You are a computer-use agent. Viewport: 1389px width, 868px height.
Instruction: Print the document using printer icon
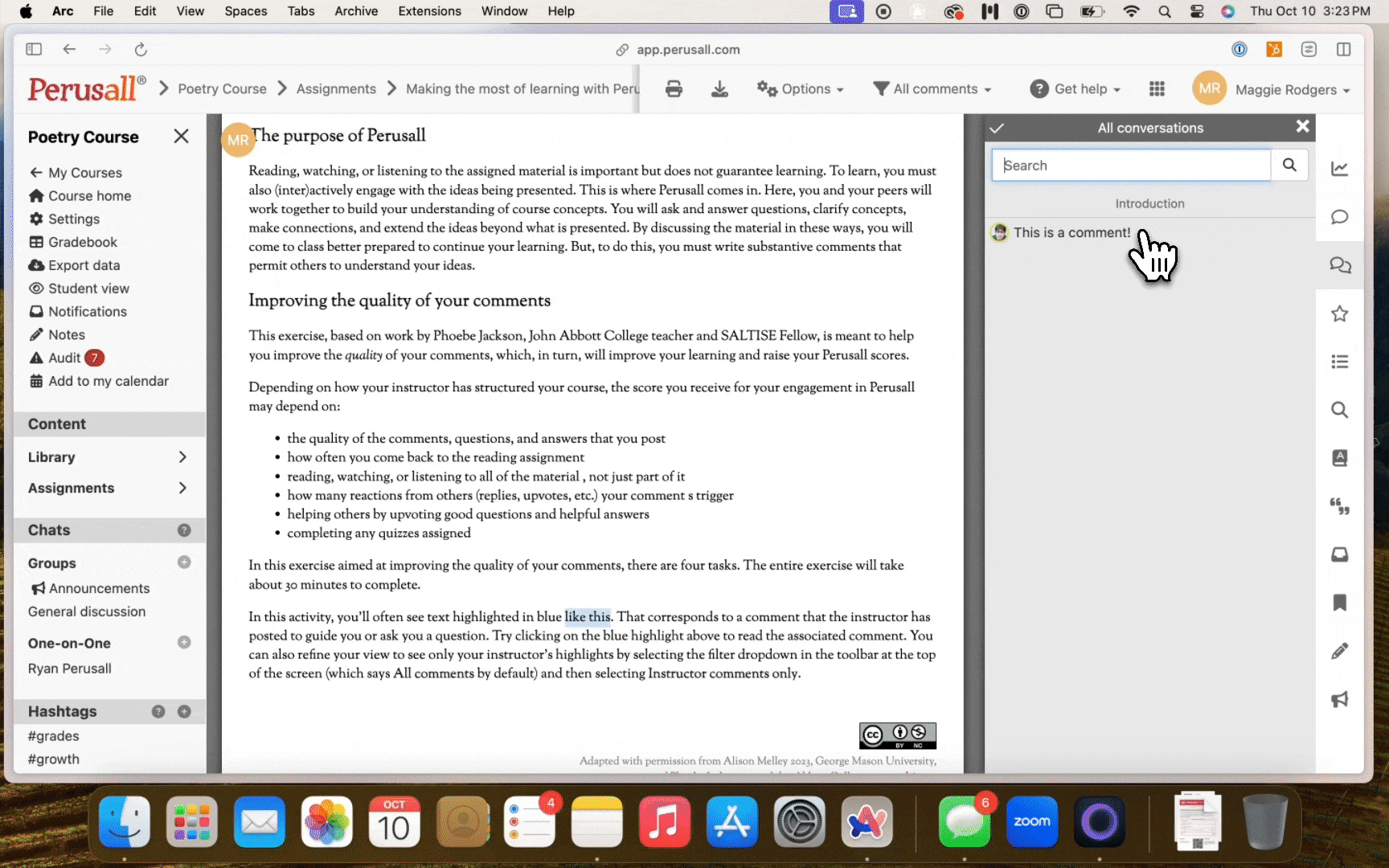coord(674,89)
